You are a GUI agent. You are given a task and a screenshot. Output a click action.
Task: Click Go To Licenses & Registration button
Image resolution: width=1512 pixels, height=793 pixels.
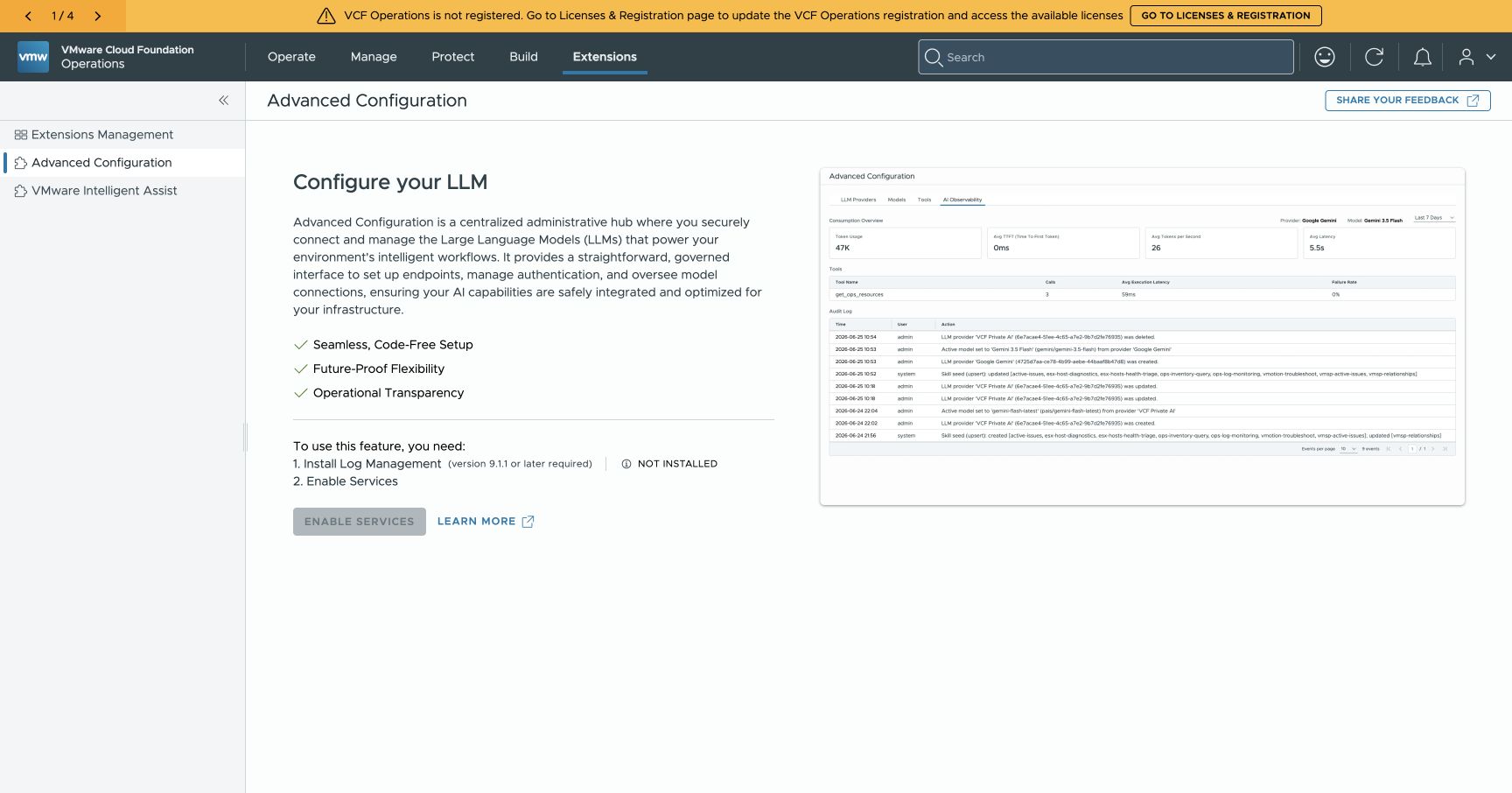1226,16
